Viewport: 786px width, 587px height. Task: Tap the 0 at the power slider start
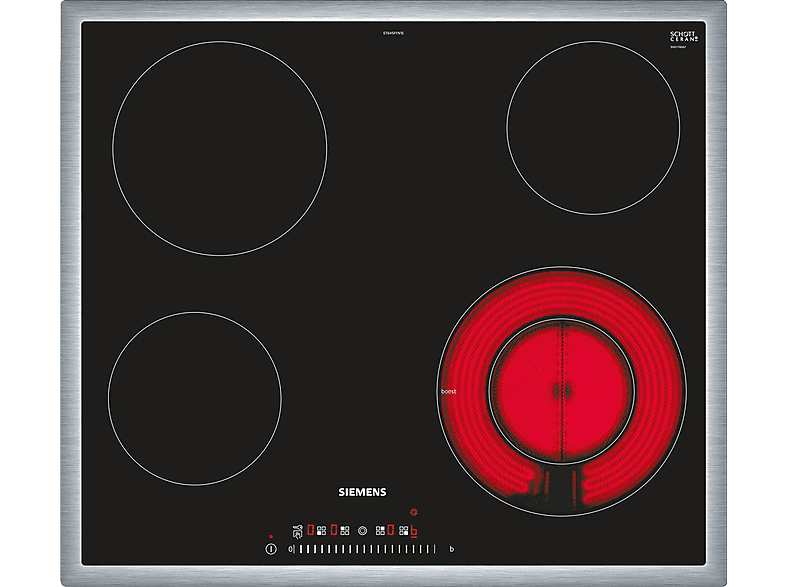[291, 549]
